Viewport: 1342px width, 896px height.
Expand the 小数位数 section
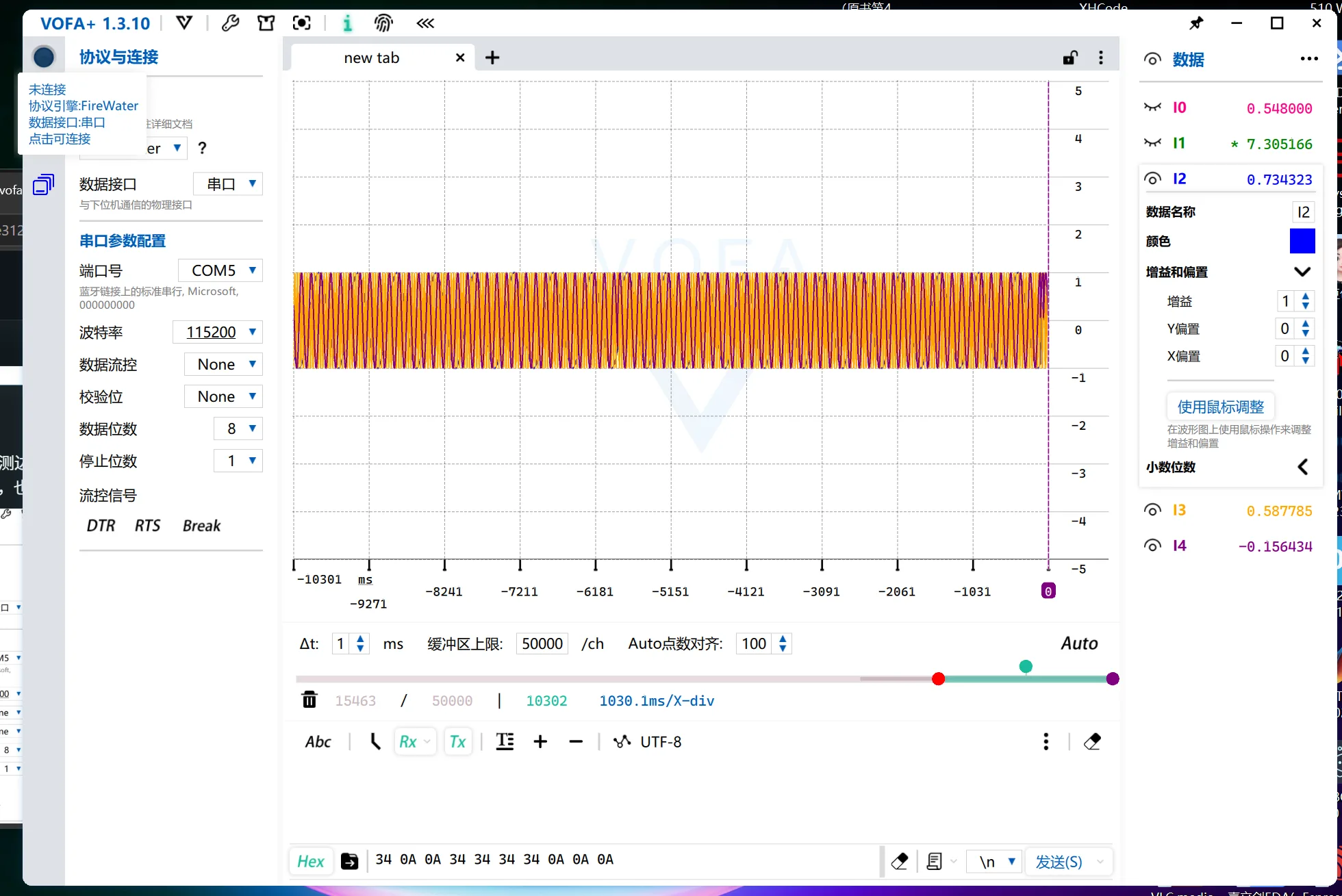click(x=1302, y=467)
